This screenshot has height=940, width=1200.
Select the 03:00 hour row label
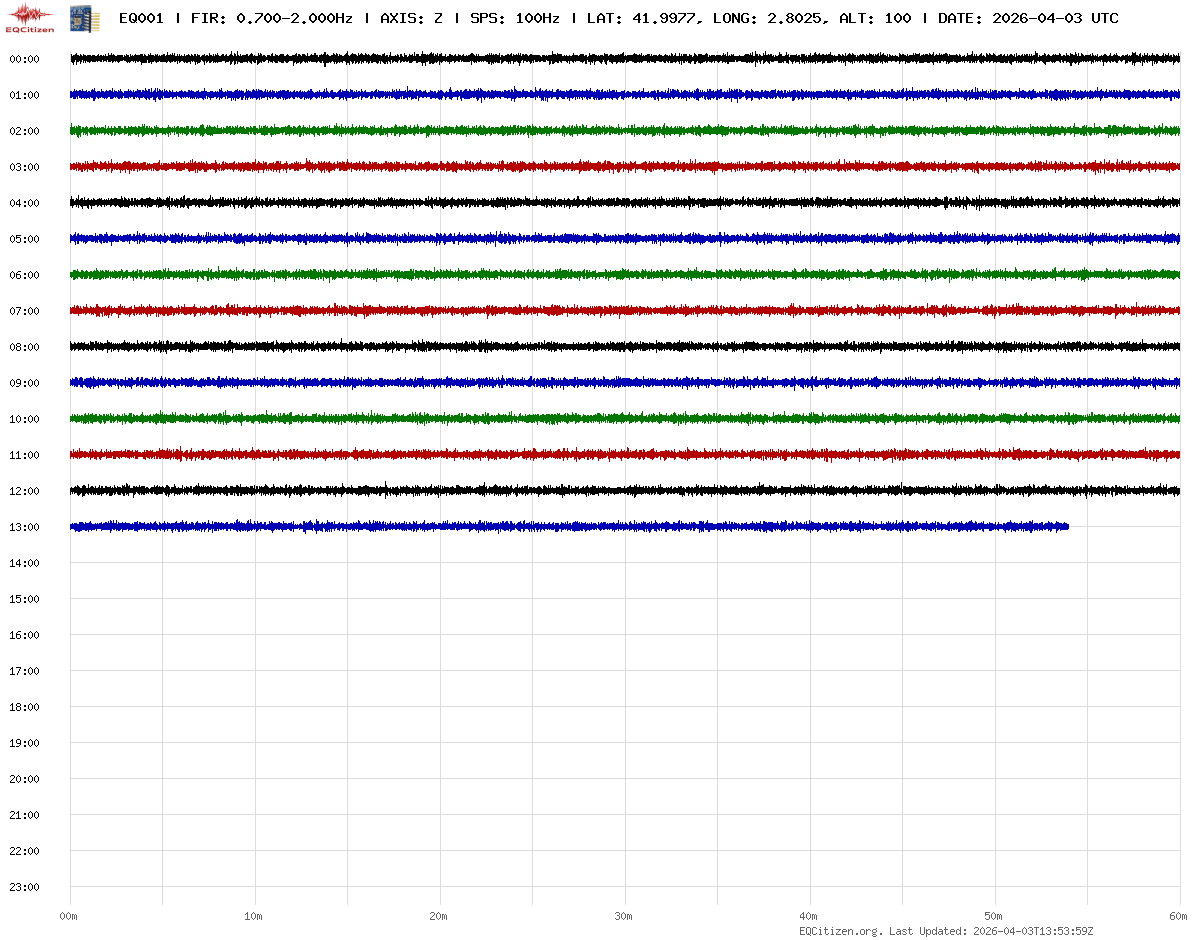pos(24,167)
